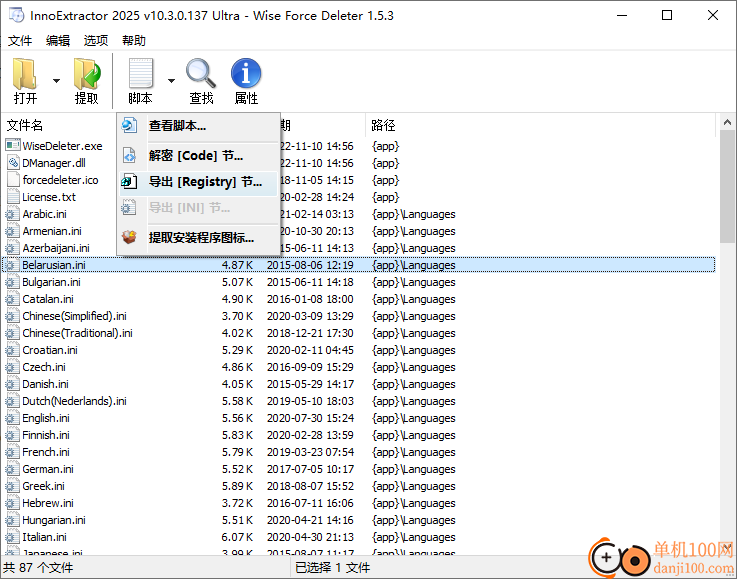Open the 选项 menu

point(96,41)
